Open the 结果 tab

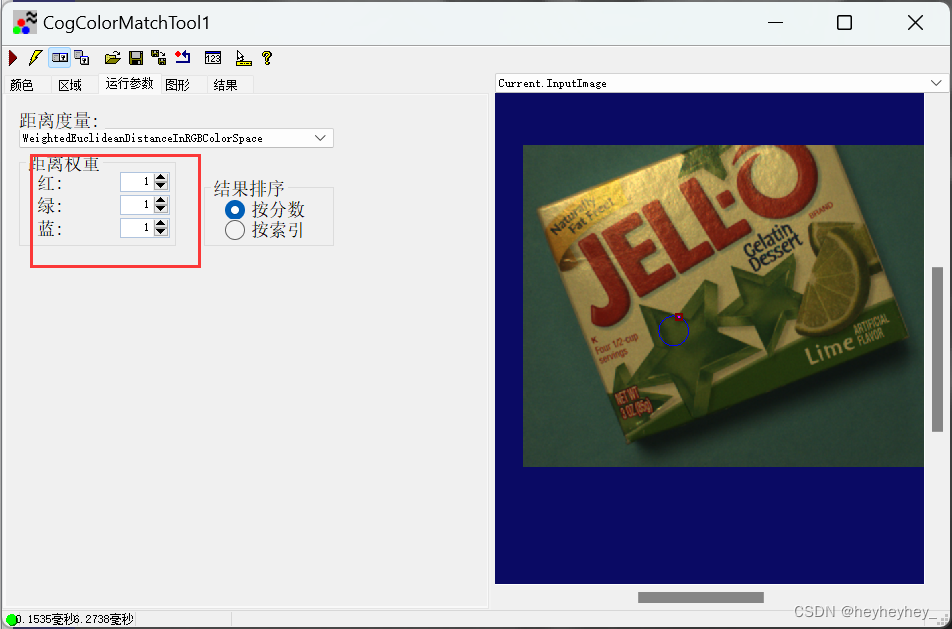pyautogui.click(x=226, y=85)
